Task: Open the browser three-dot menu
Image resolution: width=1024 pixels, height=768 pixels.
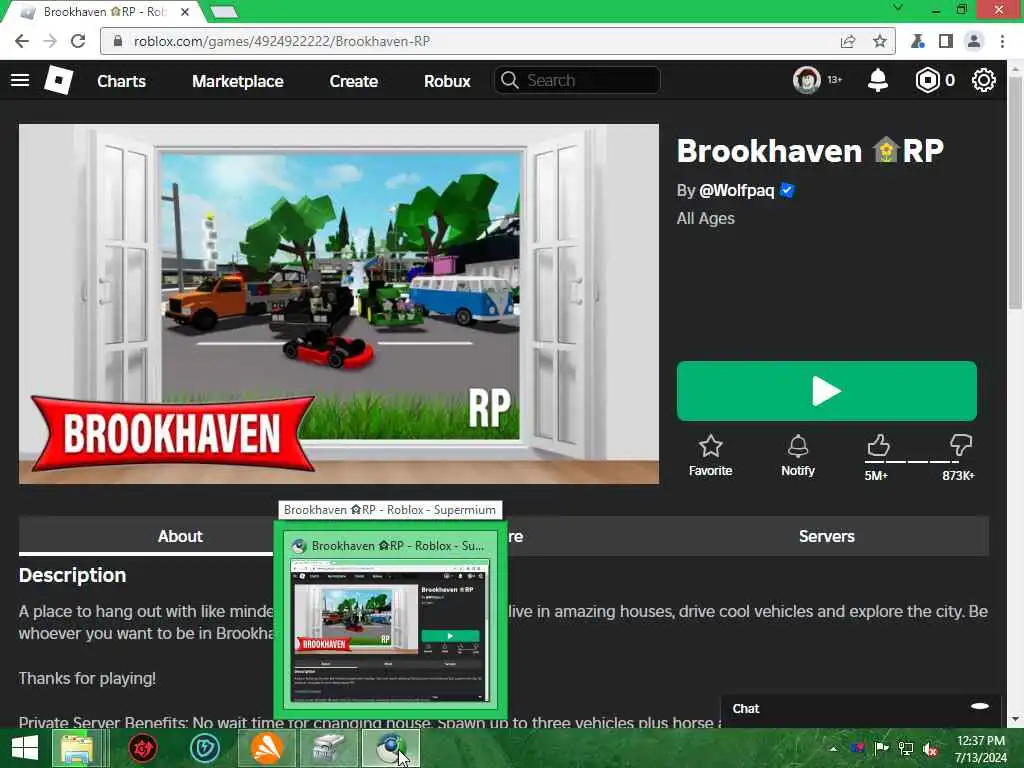Action: [x=1002, y=41]
